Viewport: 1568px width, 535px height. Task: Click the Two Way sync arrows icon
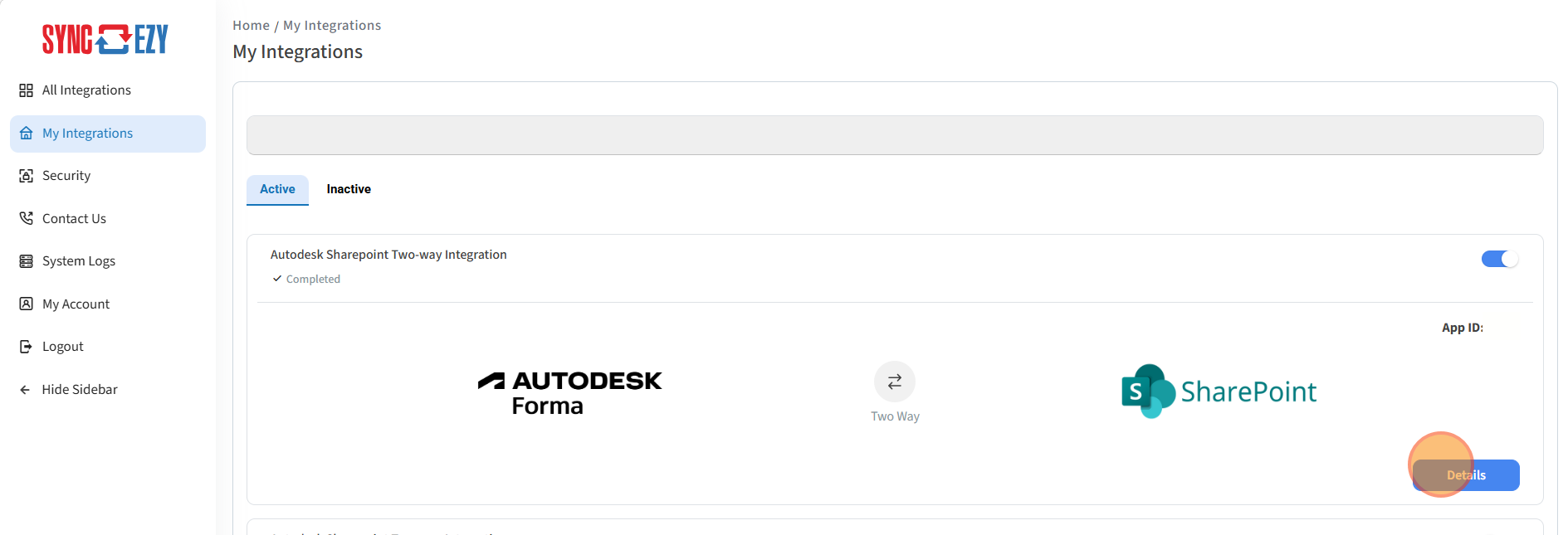tap(894, 382)
